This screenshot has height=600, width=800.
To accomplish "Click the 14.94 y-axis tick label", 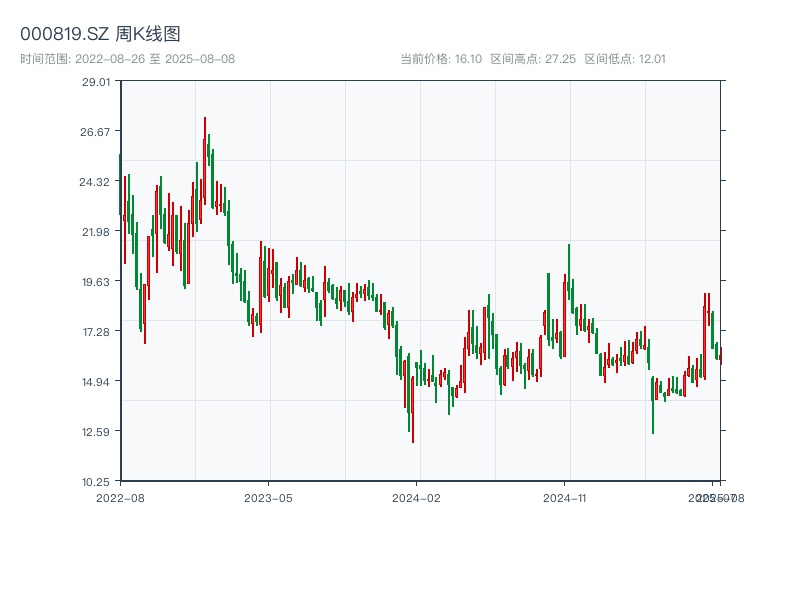I will [x=96, y=382].
